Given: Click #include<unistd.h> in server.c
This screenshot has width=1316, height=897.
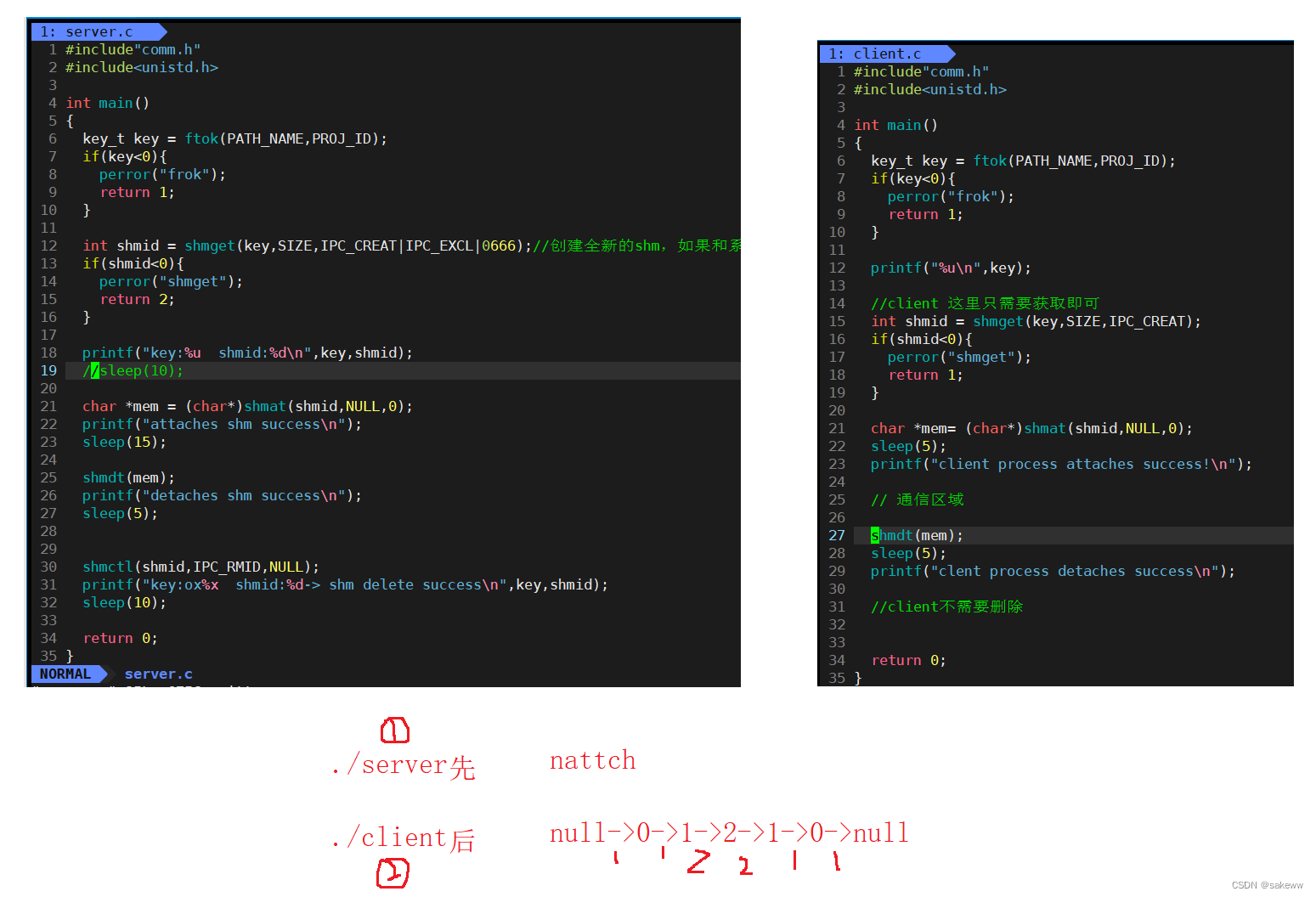Looking at the screenshot, I should [x=142, y=67].
